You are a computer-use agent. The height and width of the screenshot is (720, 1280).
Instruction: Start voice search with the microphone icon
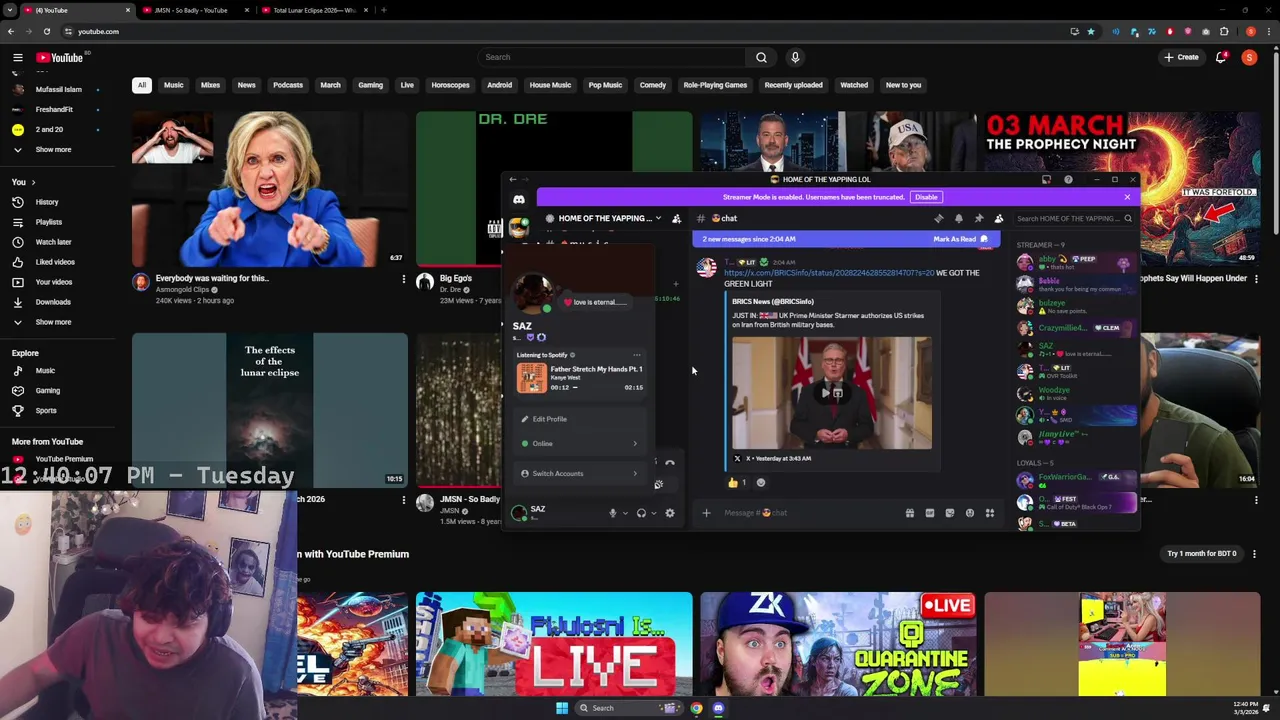tap(795, 57)
